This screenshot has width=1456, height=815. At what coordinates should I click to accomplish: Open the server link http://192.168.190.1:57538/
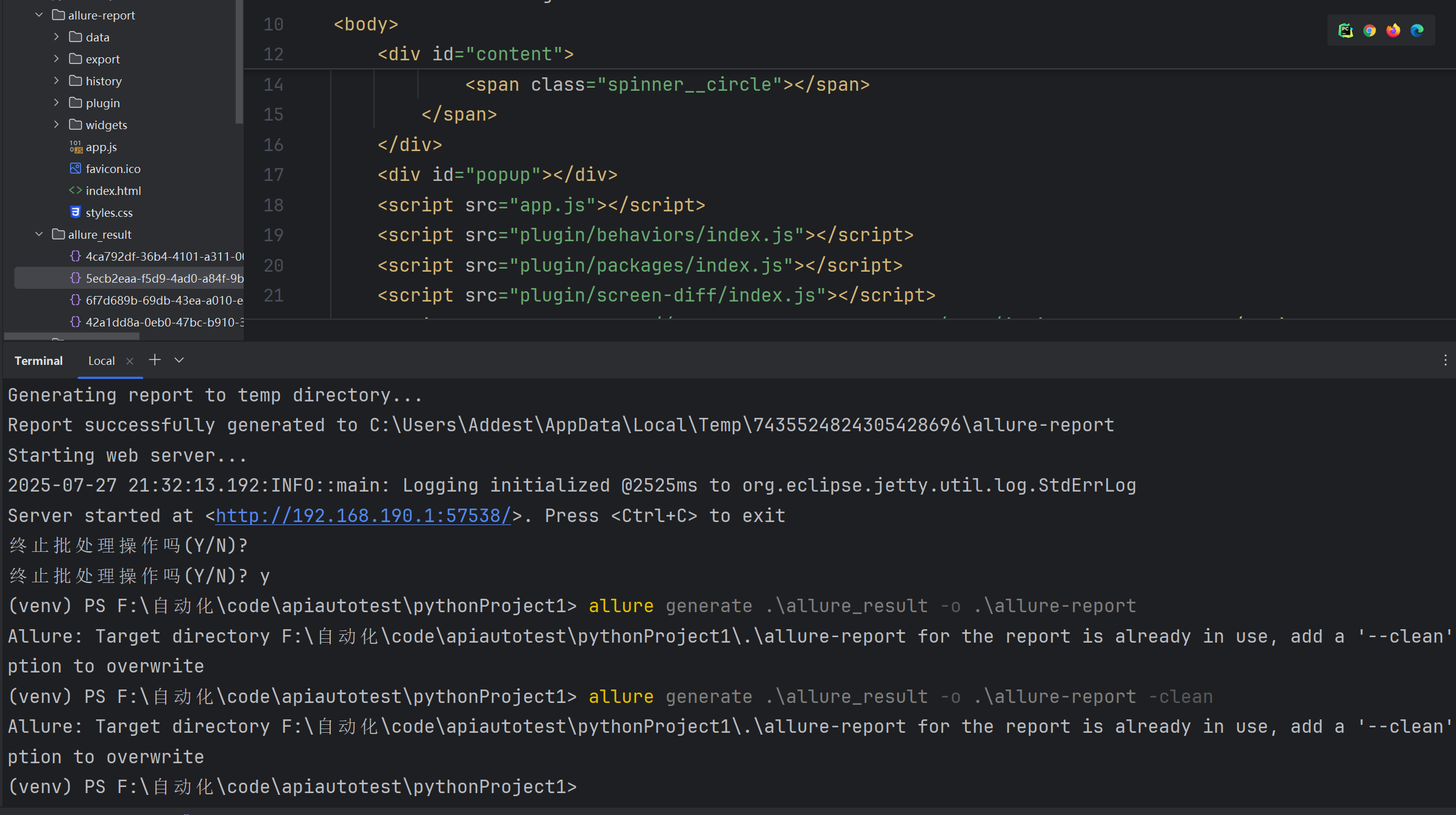pyautogui.click(x=363, y=516)
